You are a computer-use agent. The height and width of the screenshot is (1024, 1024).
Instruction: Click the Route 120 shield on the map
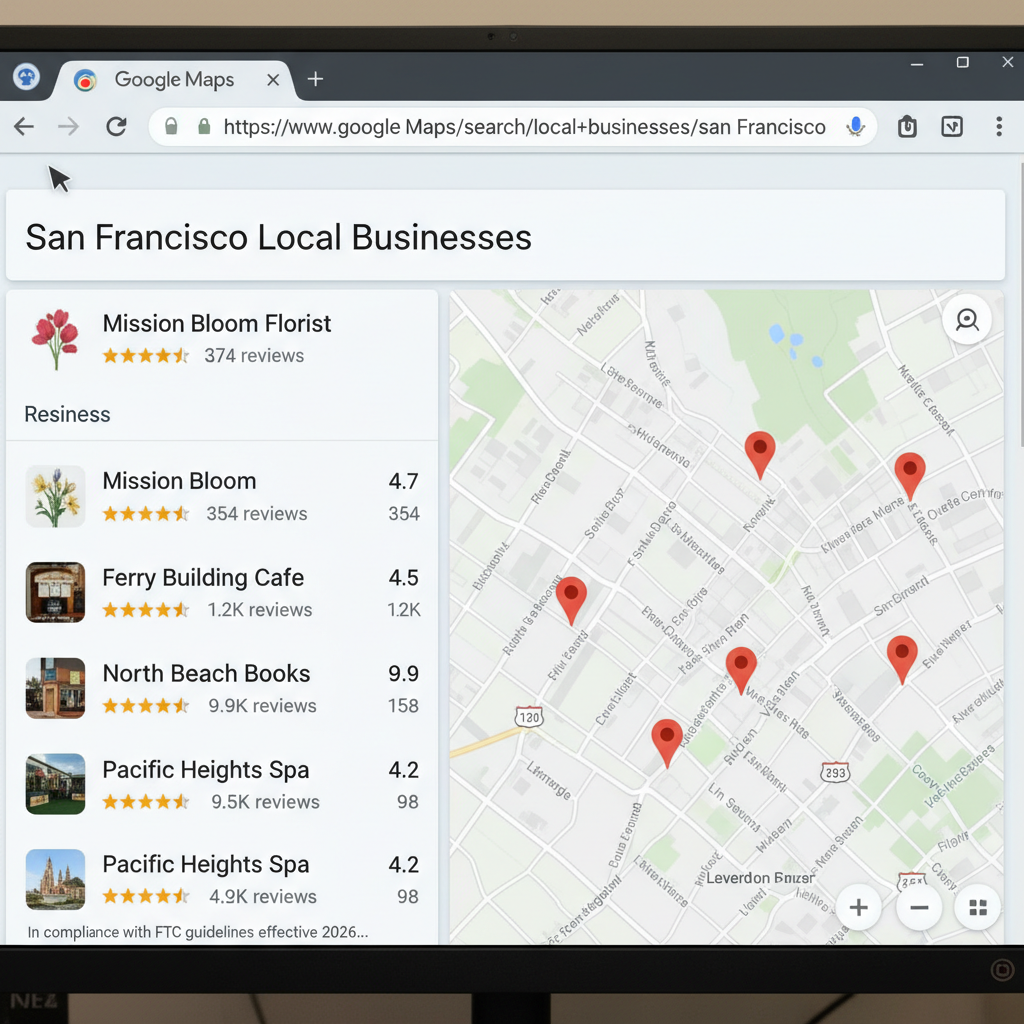click(x=529, y=717)
